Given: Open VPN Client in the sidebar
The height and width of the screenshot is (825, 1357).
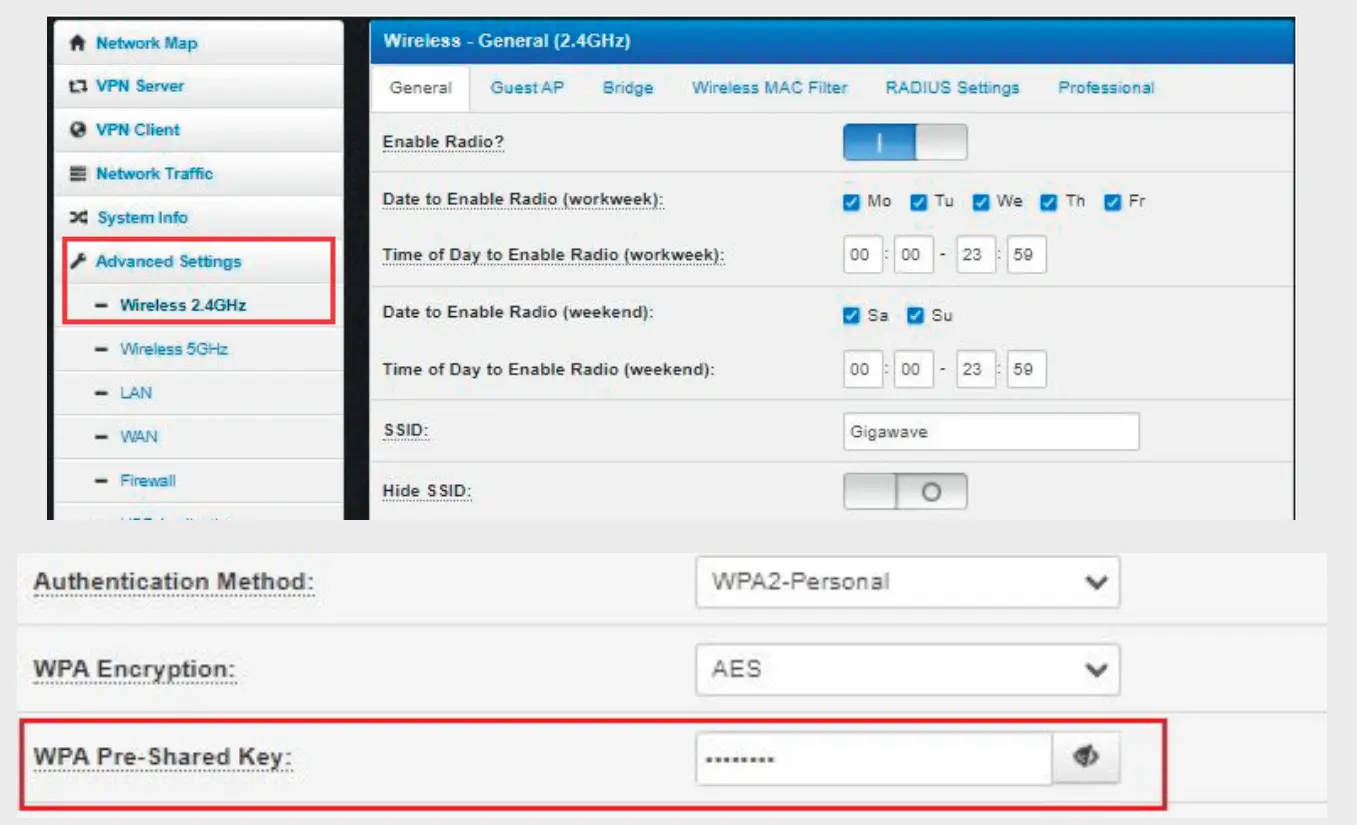Looking at the screenshot, I should [198, 130].
